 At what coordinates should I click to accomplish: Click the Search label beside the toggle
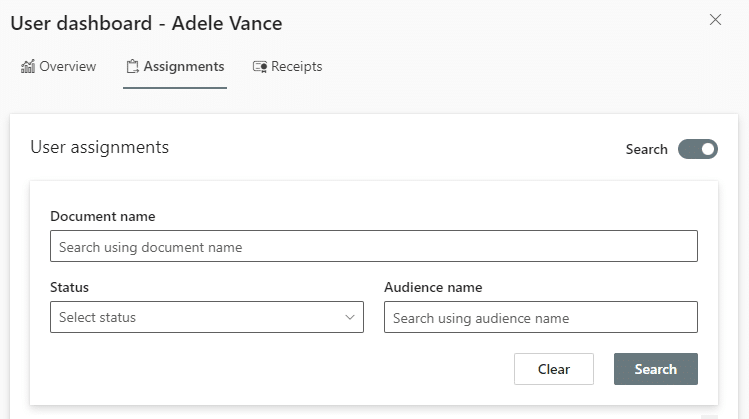[x=646, y=149]
